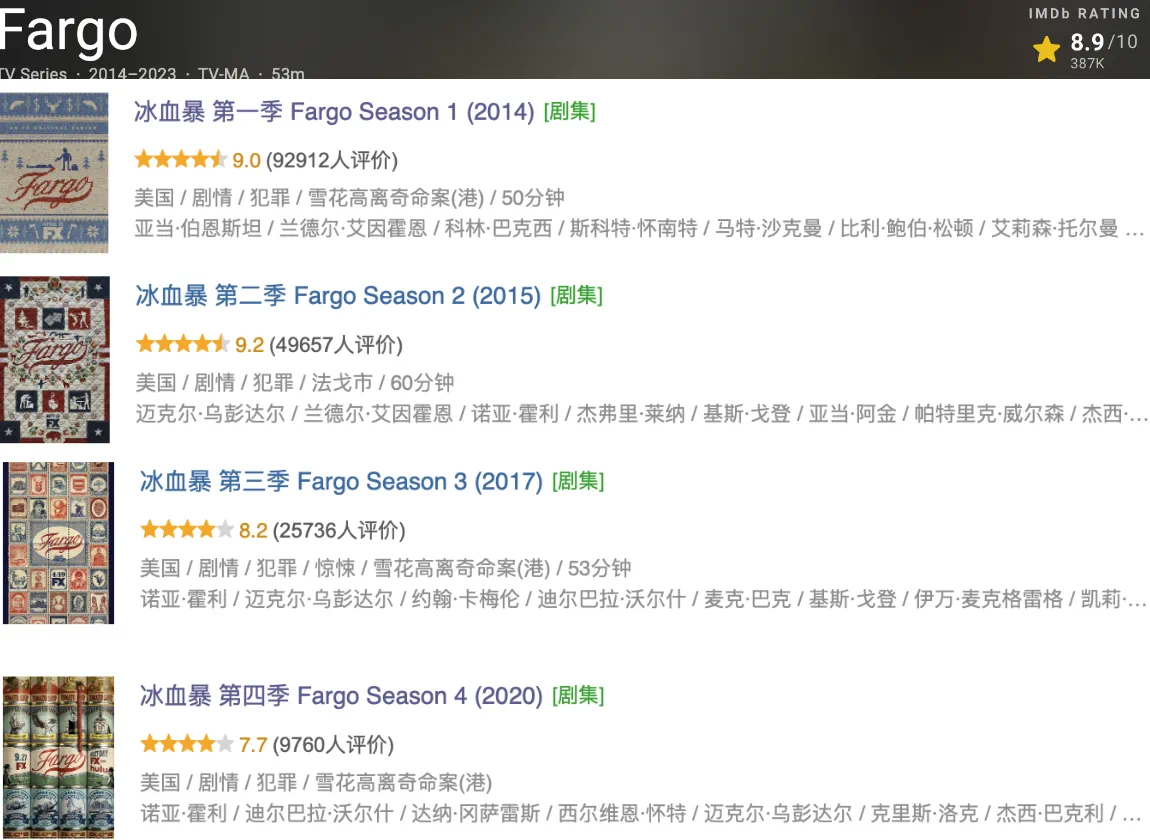Click Season 2 info line ending 60分钟
This screenshot has width=1150, height=840.
(x=295, y=382)
